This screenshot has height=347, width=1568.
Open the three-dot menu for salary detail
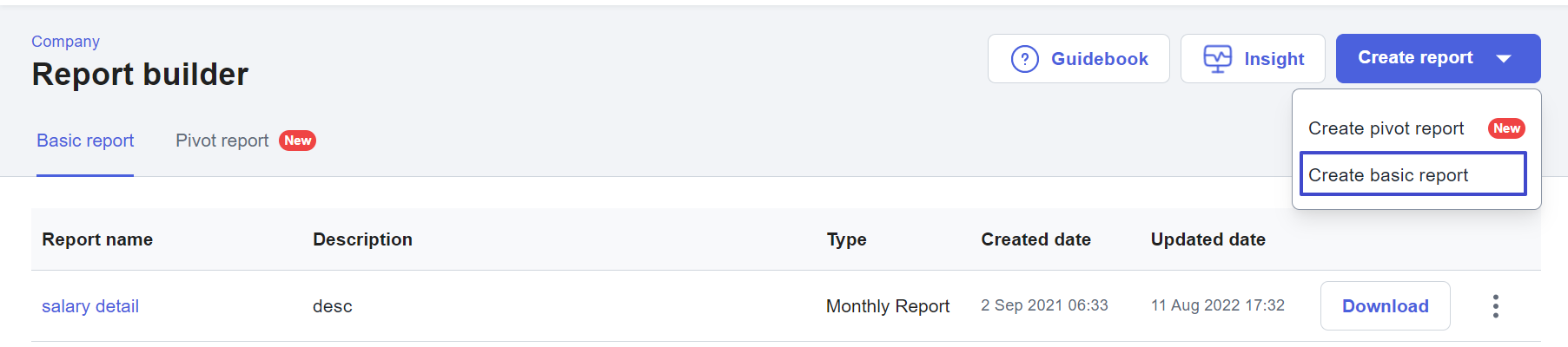(x=1495, y=306)
